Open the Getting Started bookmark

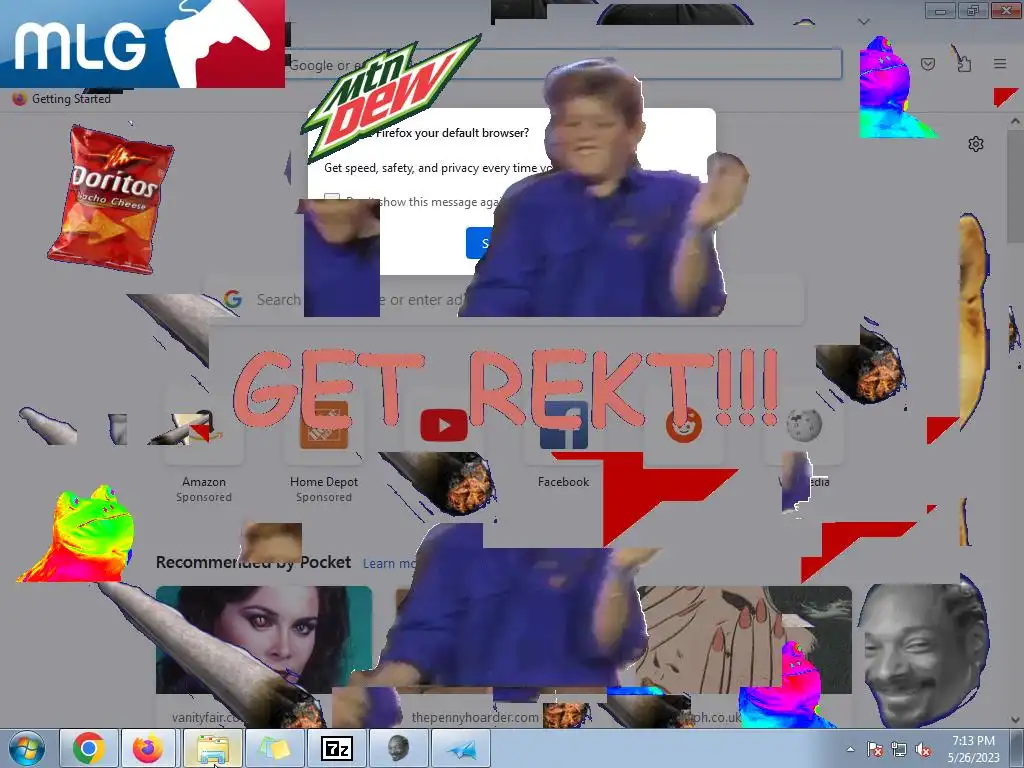coord(62,99)
